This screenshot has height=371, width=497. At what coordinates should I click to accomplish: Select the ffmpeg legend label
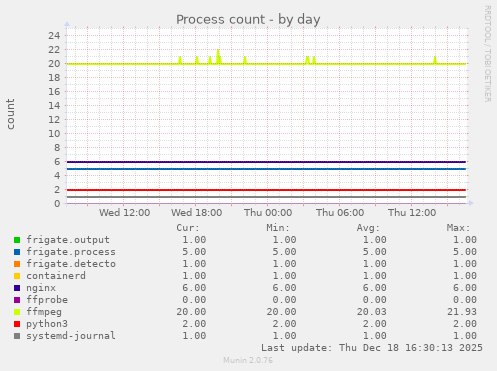pos(44,312)
